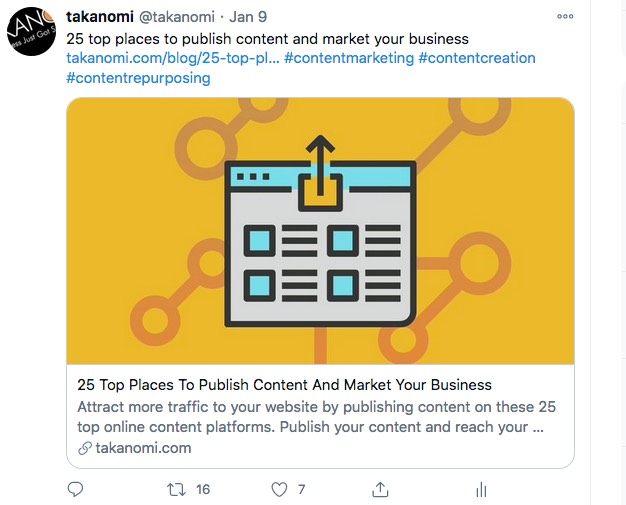The height and width of the screenshot is (505, 626).
Task: Open the share upload icon
Action: pyautogui.click(x=380, y=489)
